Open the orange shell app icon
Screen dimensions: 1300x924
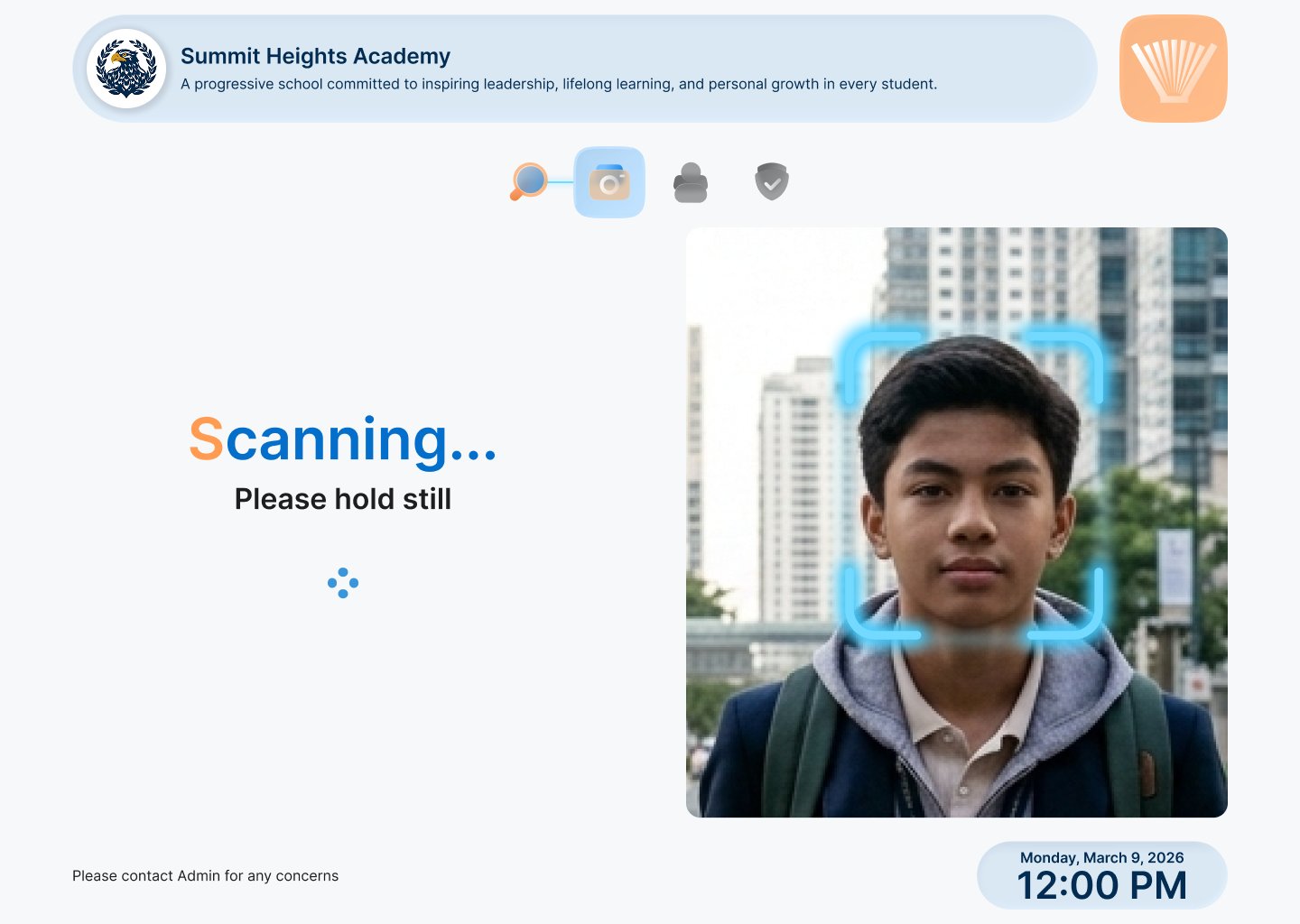1174,69
